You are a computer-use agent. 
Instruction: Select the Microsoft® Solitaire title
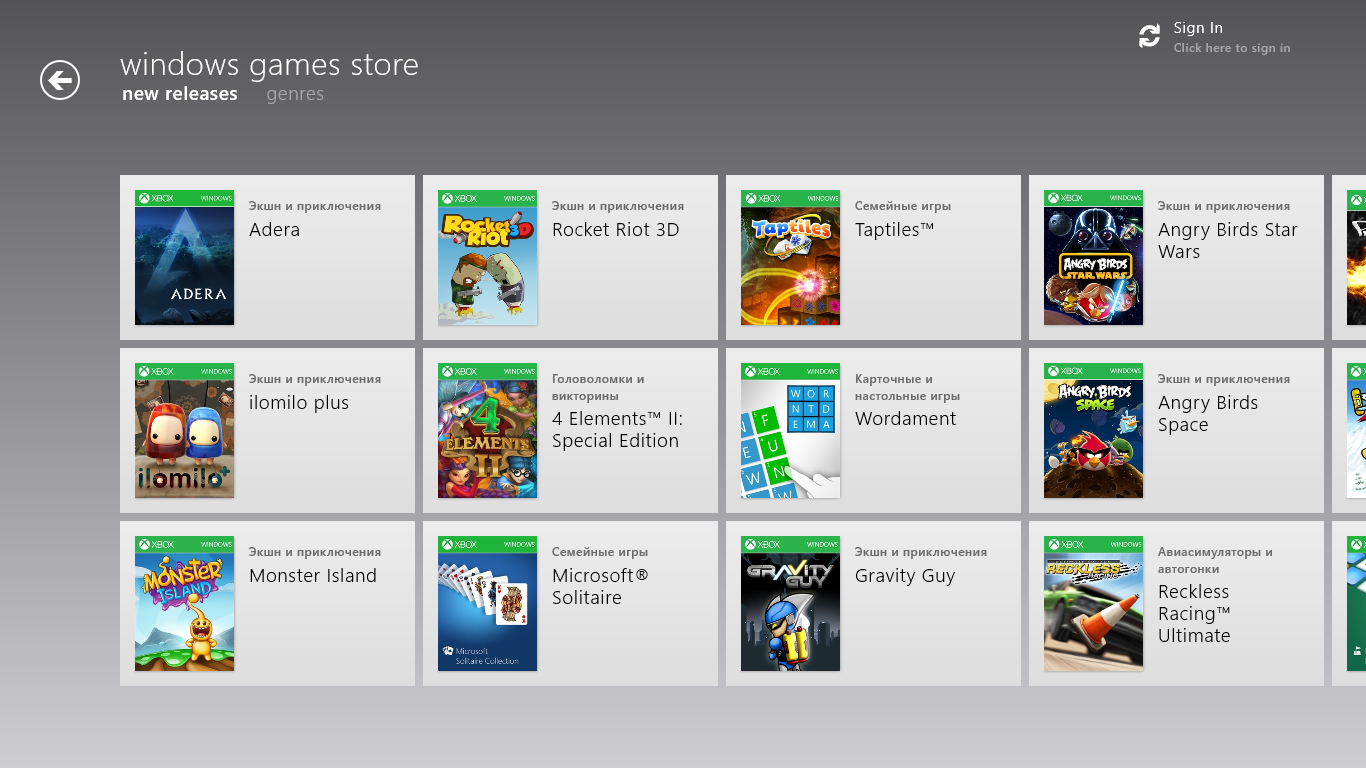coord(600,587)
